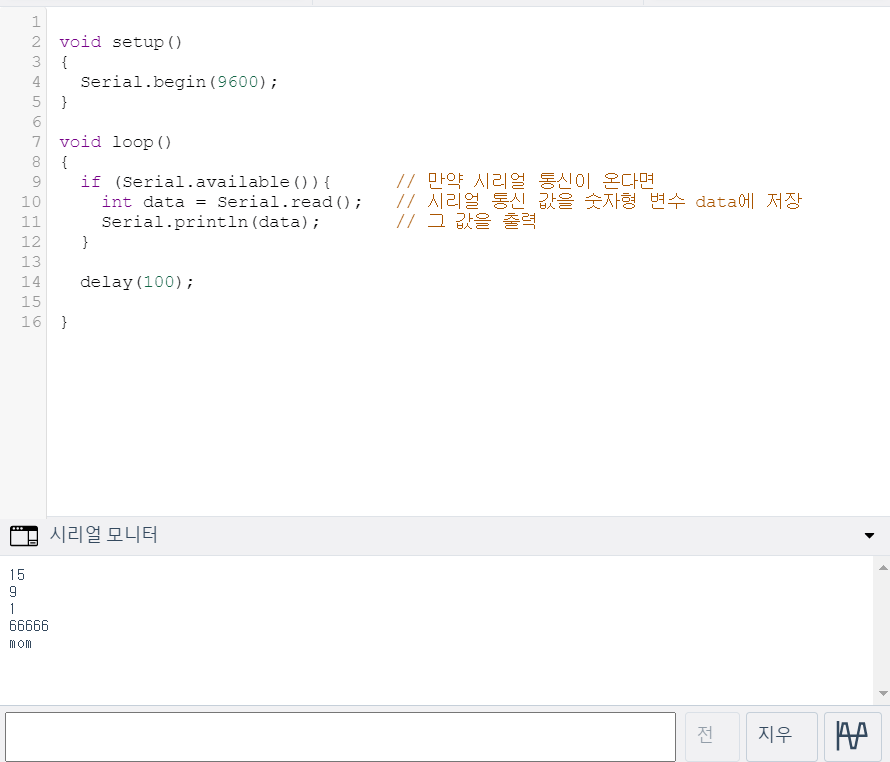The image size is (890, 762).
Task: Click the delay(100); line
Action: (137, 282)
